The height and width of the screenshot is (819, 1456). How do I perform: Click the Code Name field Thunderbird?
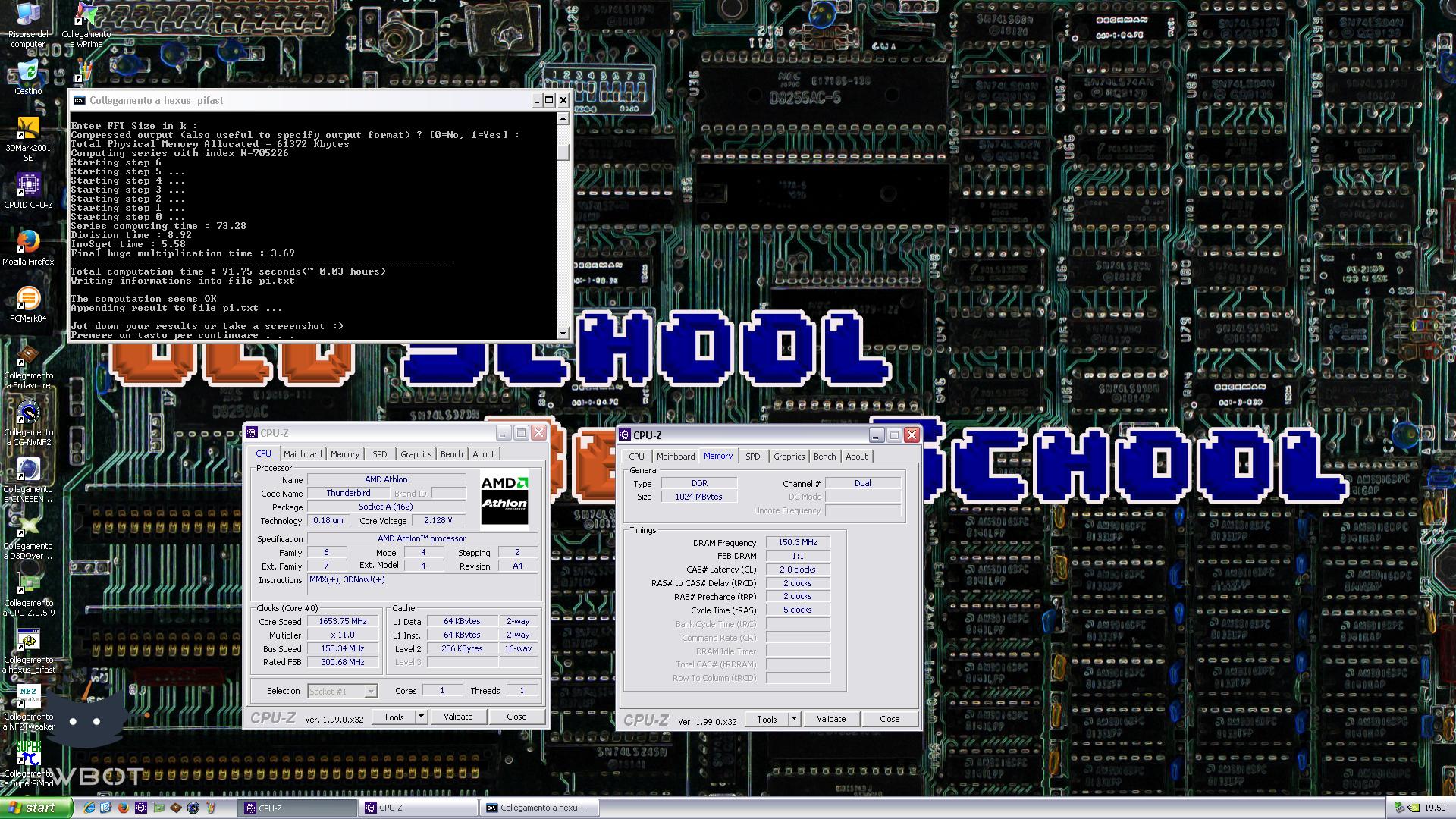point(348,493)
